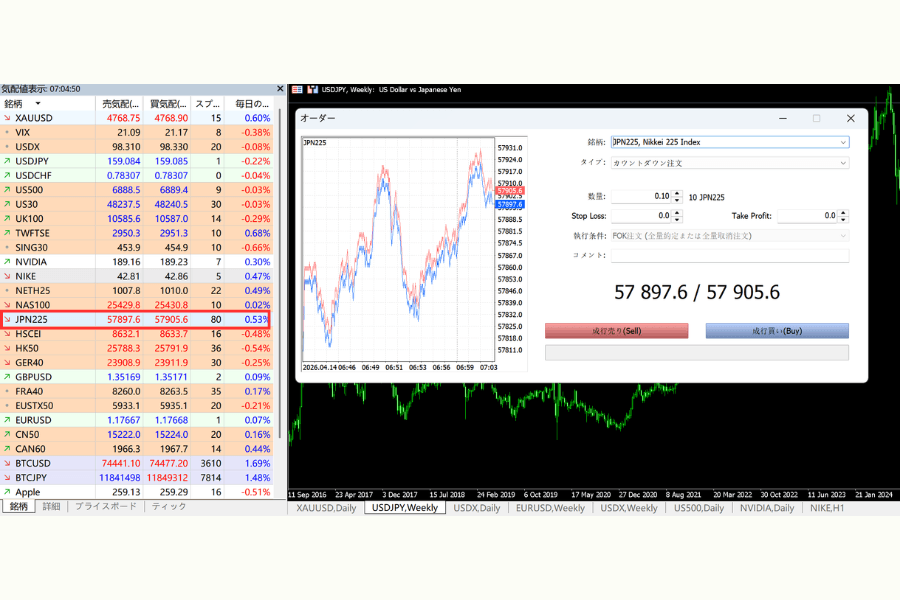Increase volume with the 数量 up stepper

[677, 193]
